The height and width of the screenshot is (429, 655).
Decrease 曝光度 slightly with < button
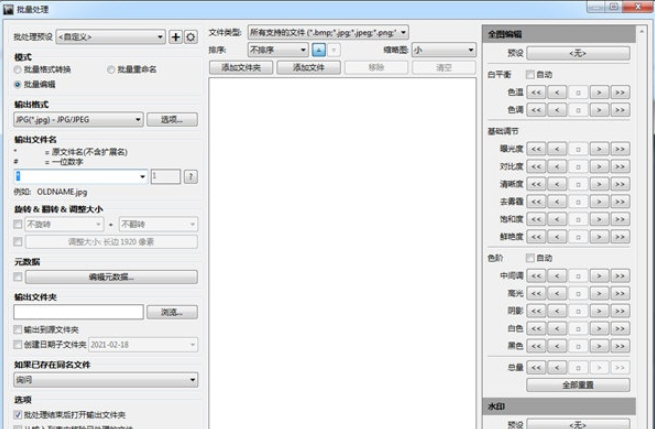pyautogui.click(x=557, y=149)
